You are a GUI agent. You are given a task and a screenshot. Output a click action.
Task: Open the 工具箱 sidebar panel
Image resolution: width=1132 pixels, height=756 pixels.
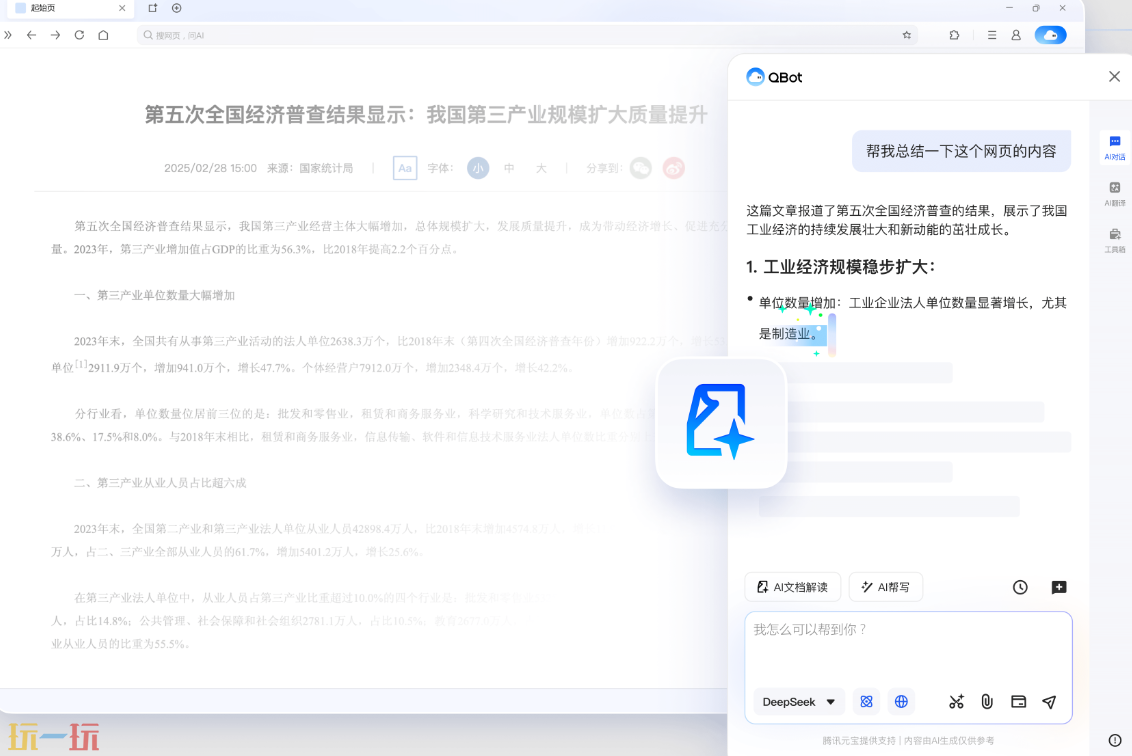(1115, 240)
